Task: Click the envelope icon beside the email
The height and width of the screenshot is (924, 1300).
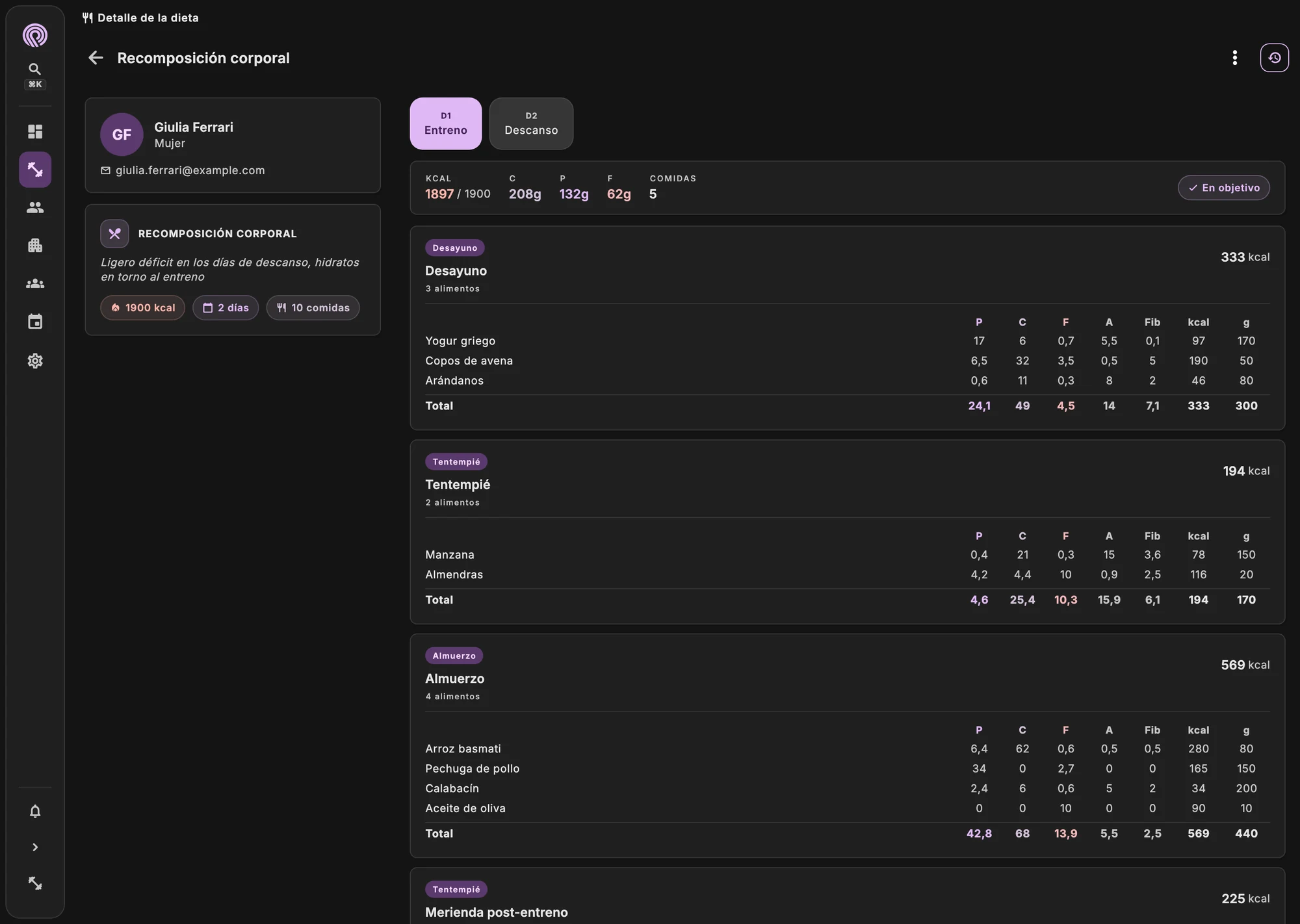Action: coord(105,170)
